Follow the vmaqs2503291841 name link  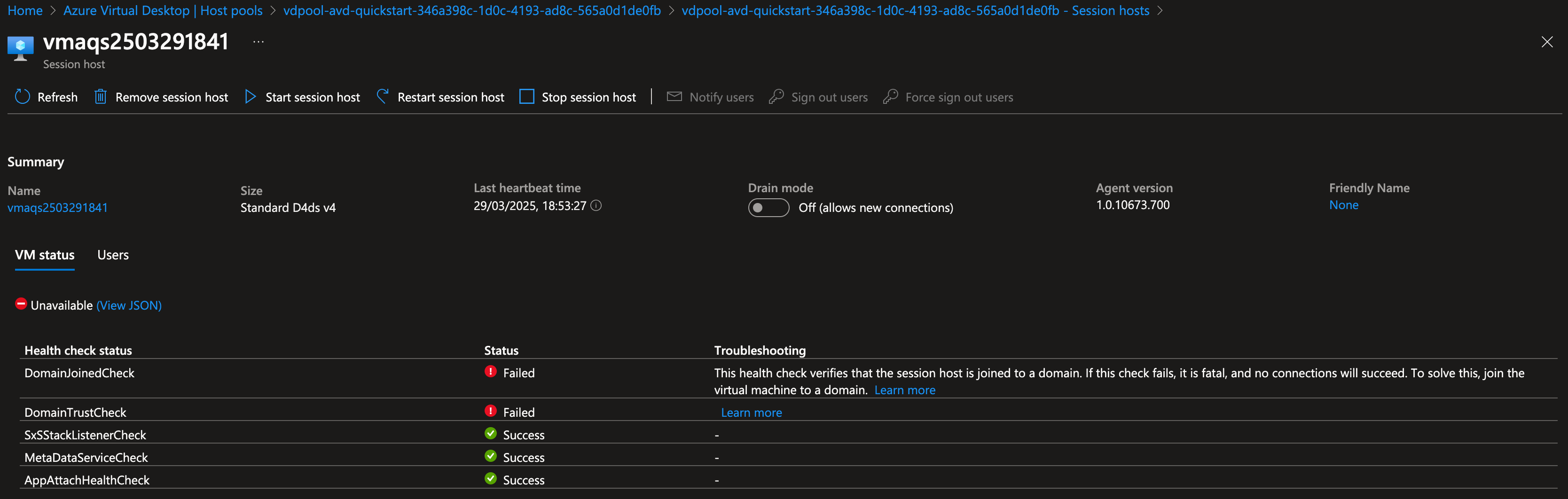coord(57,207)
